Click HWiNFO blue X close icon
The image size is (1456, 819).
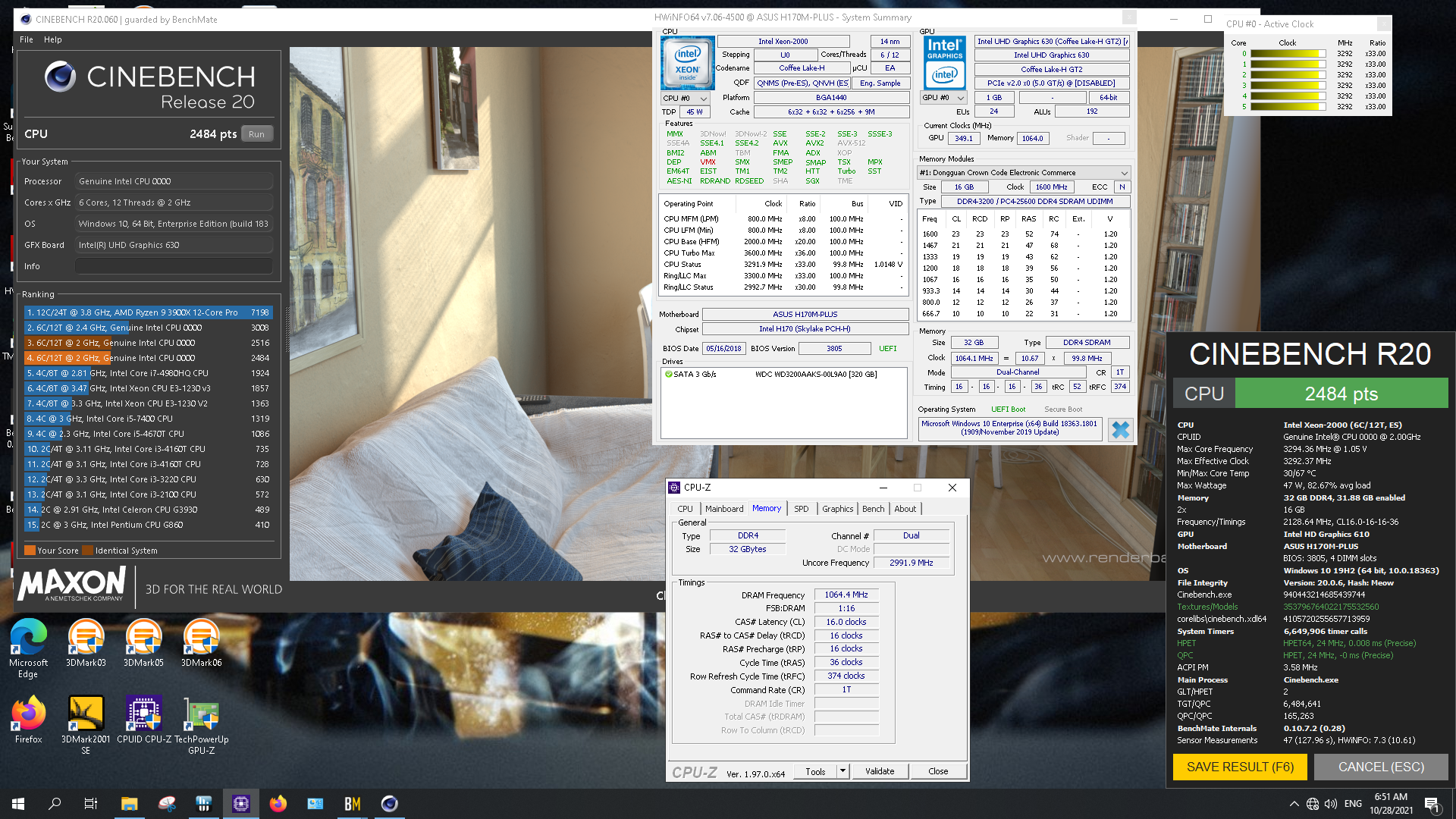(1120, 430)
